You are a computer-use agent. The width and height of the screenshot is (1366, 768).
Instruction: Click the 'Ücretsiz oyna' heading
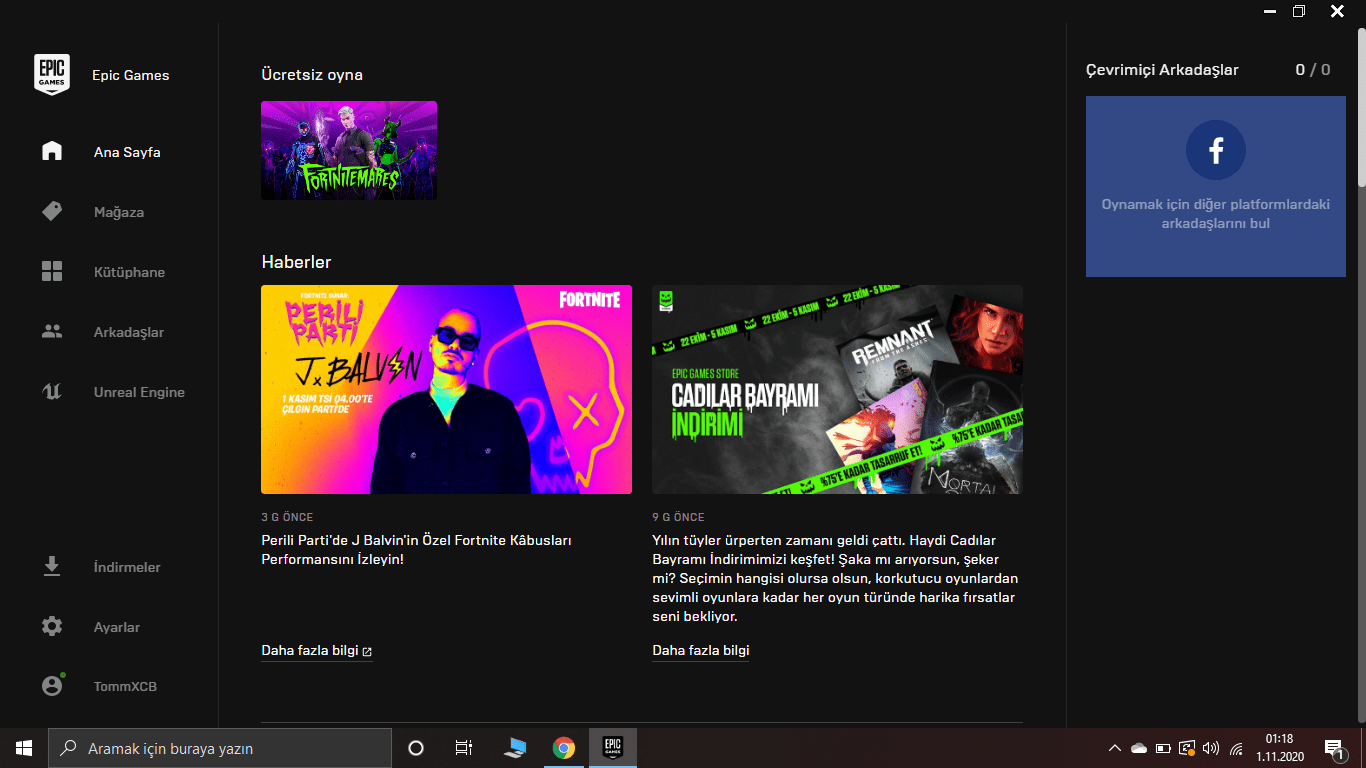pyautogui.click(x=312, y=75)
